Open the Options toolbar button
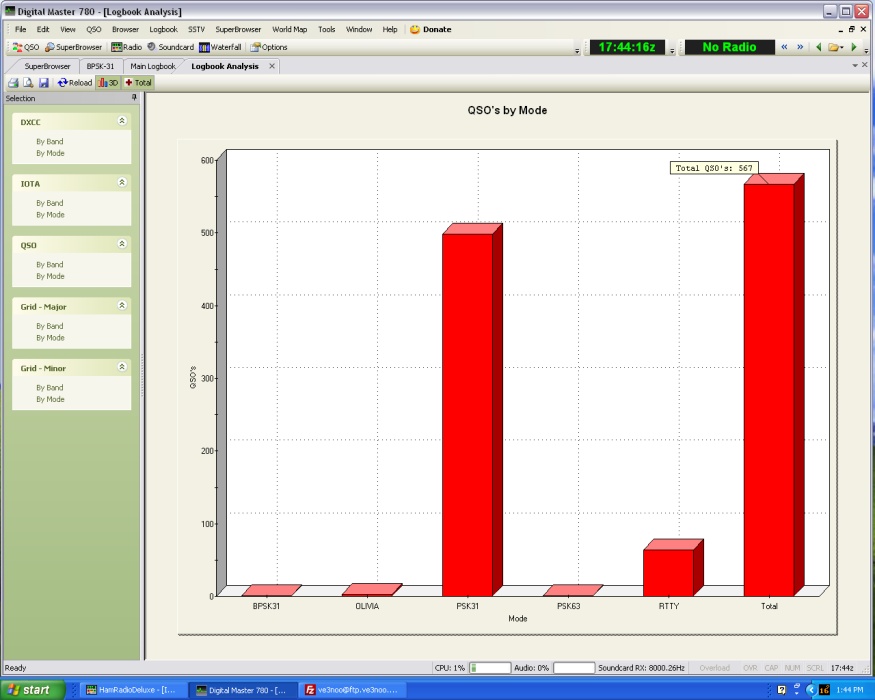 (x=268, y=47)
